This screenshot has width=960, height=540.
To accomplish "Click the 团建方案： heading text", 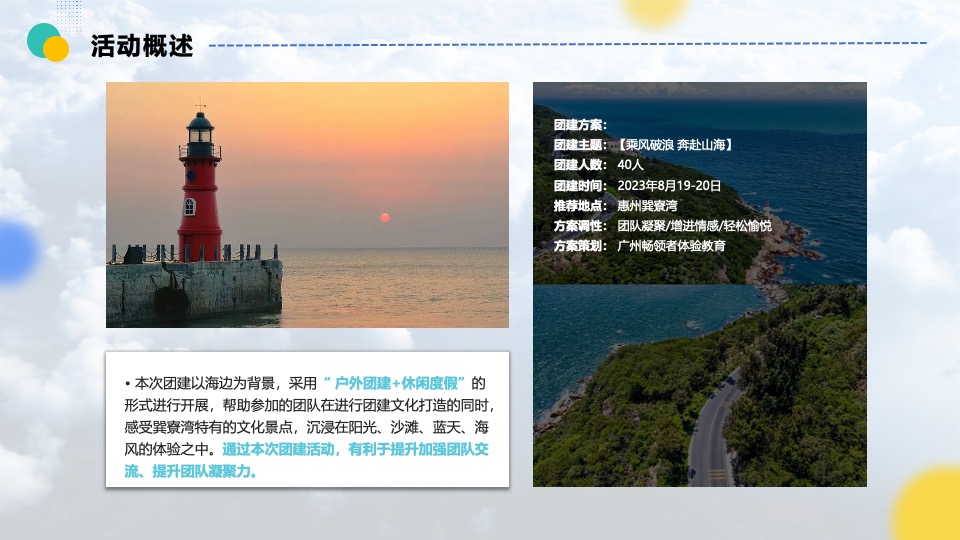I will (580, 125).
